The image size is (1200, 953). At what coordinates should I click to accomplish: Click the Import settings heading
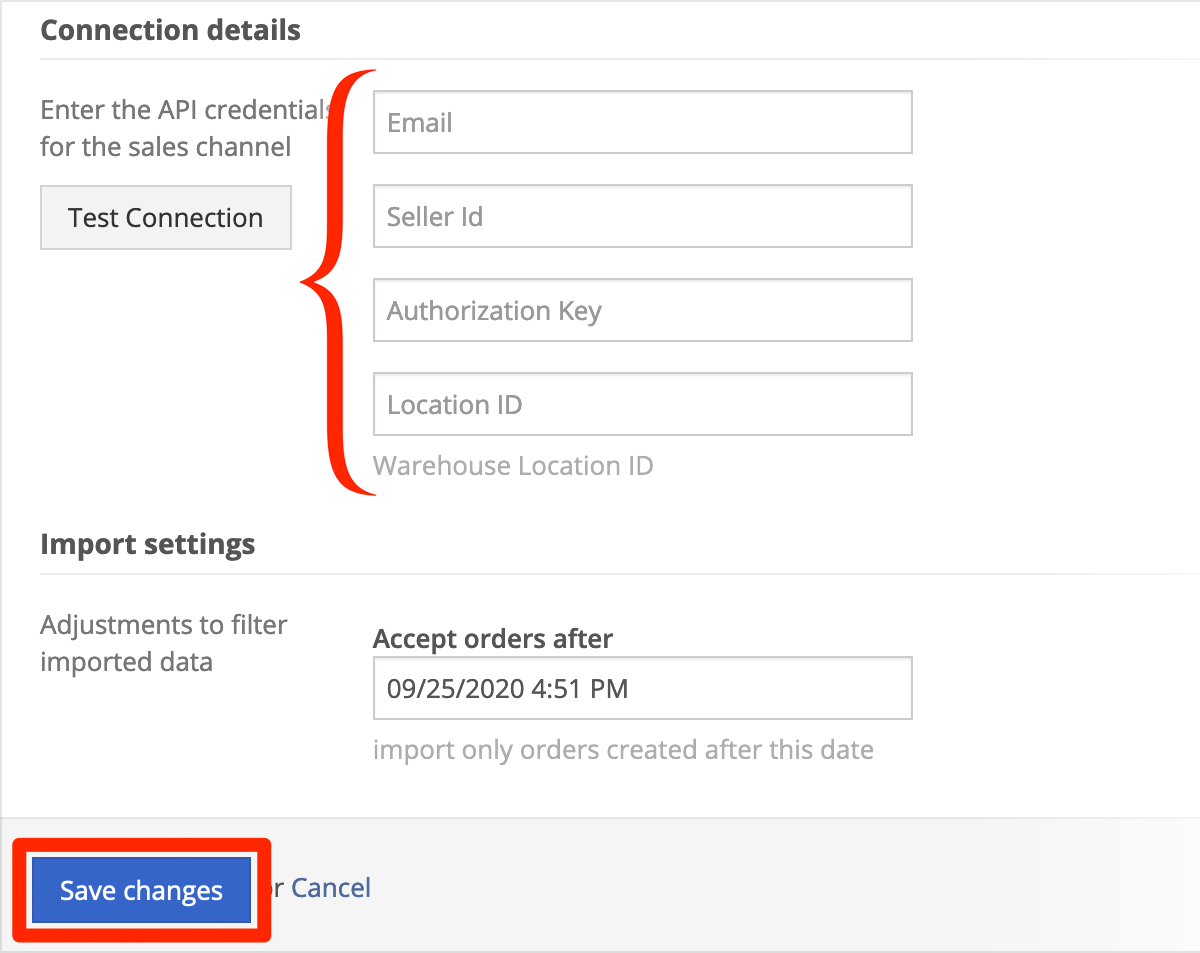pos(148,544)
